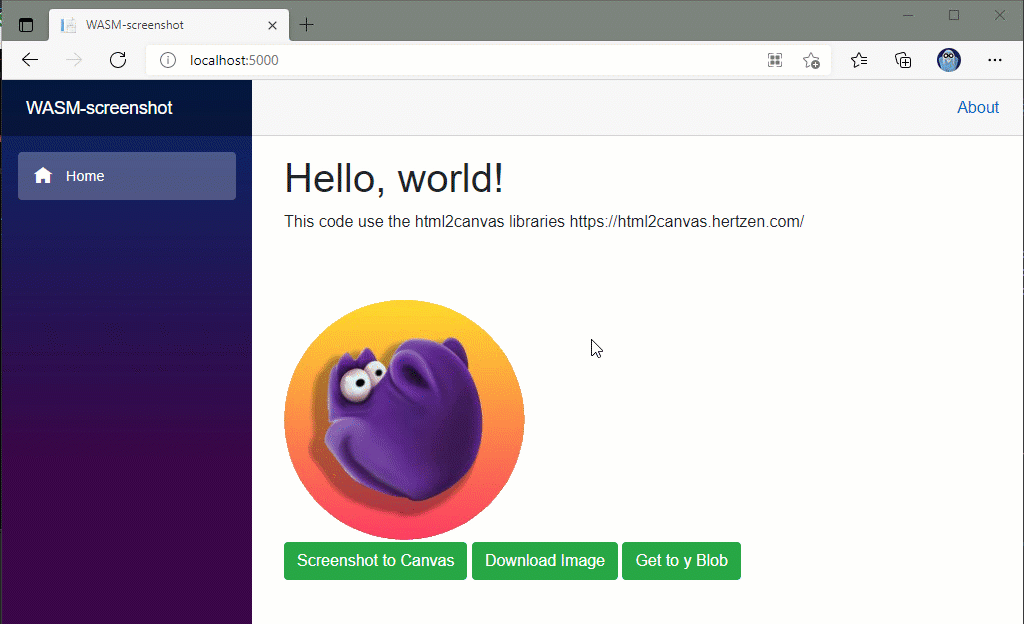Image resolution: width=1024 pixels, height=624 pixels.
Task: Go to Home in the sidebar
Action: 127,176
